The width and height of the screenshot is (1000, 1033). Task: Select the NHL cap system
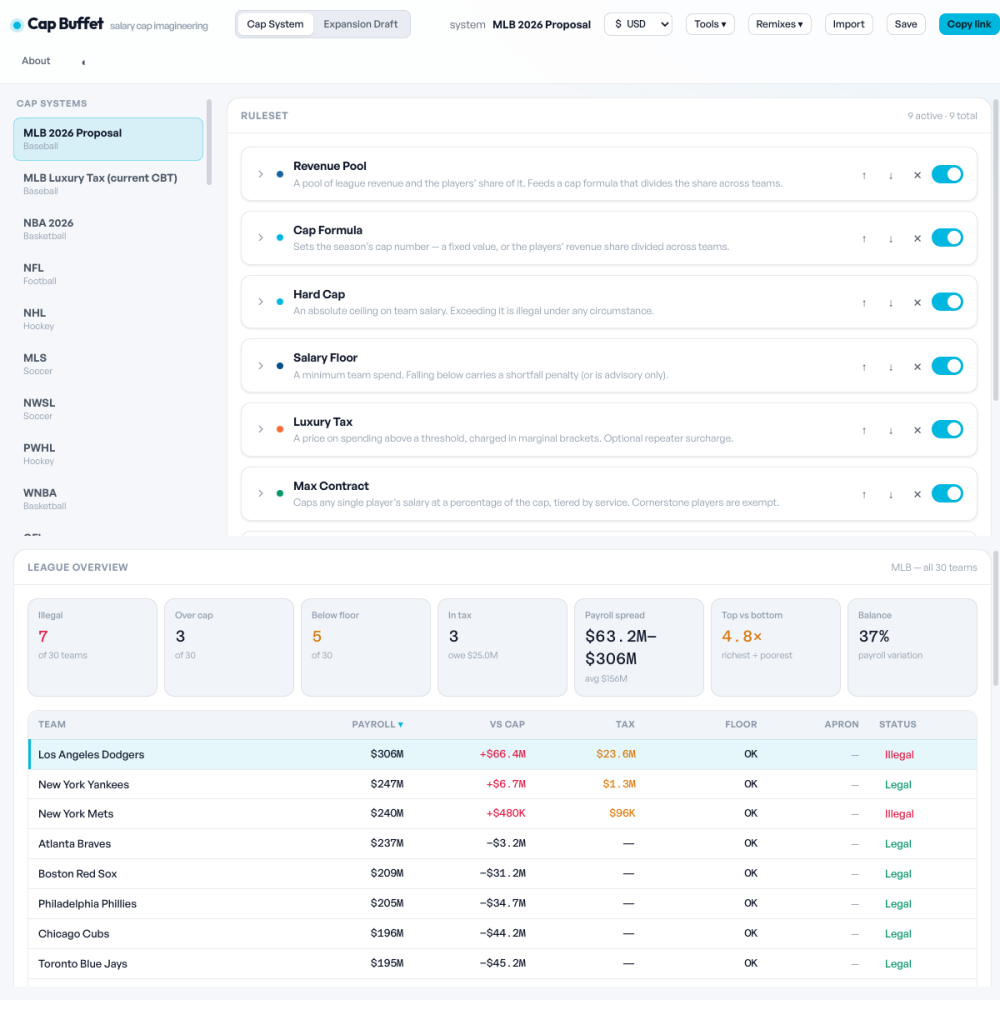(108, 319)
